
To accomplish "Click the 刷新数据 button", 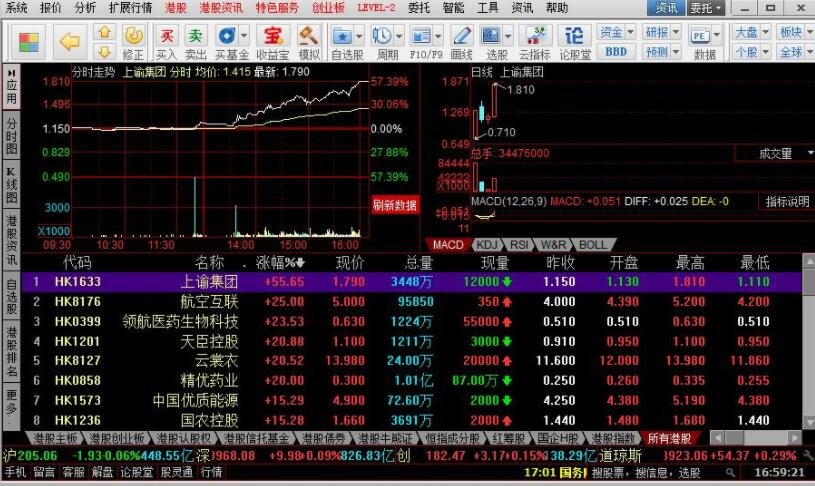I will click(395, 205).
